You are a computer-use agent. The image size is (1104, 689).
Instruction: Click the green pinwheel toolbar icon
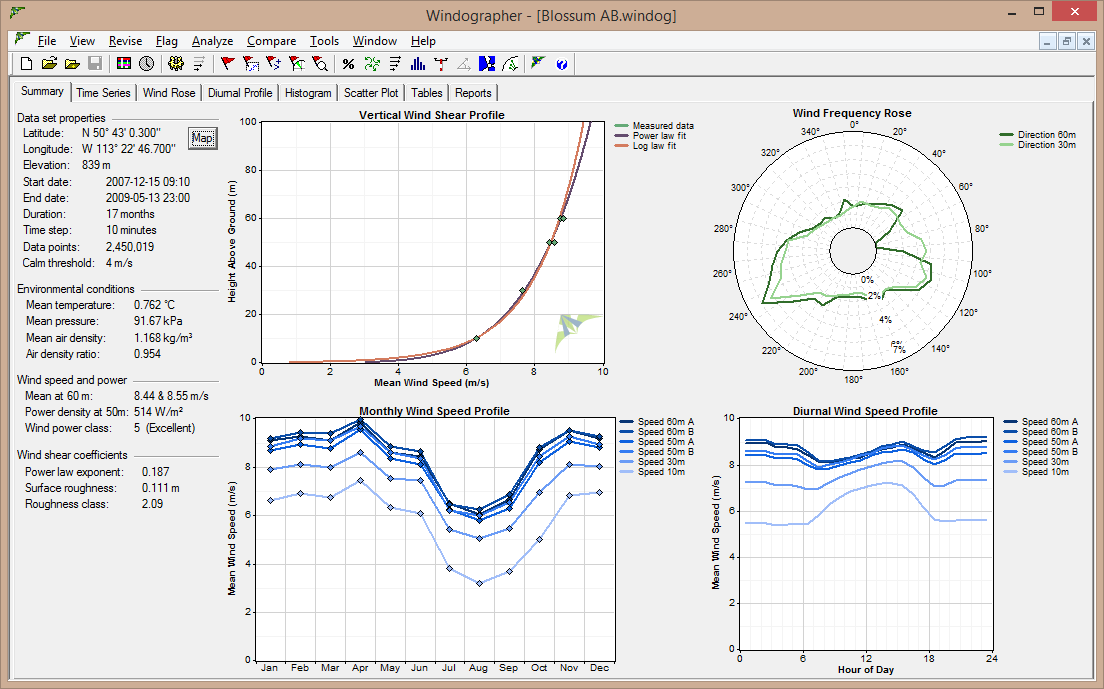pos(370,63)
